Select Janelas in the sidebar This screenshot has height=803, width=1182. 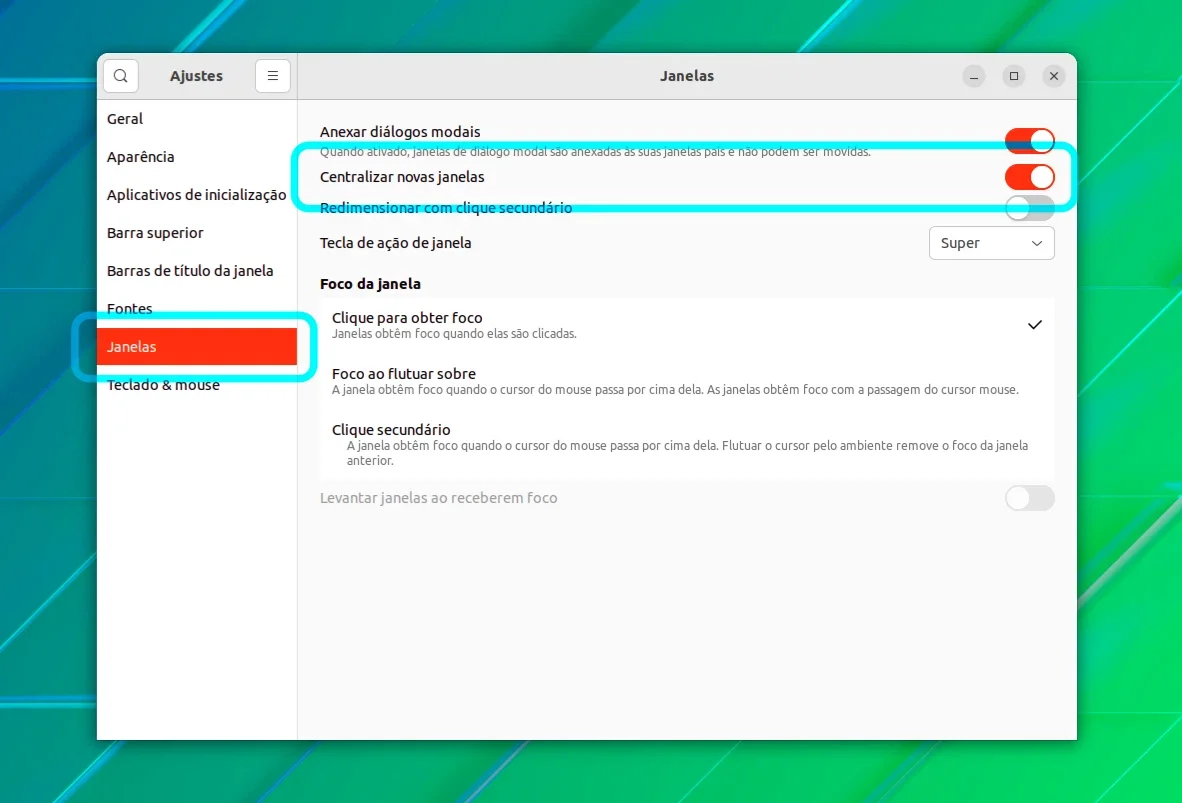[197, 347]
